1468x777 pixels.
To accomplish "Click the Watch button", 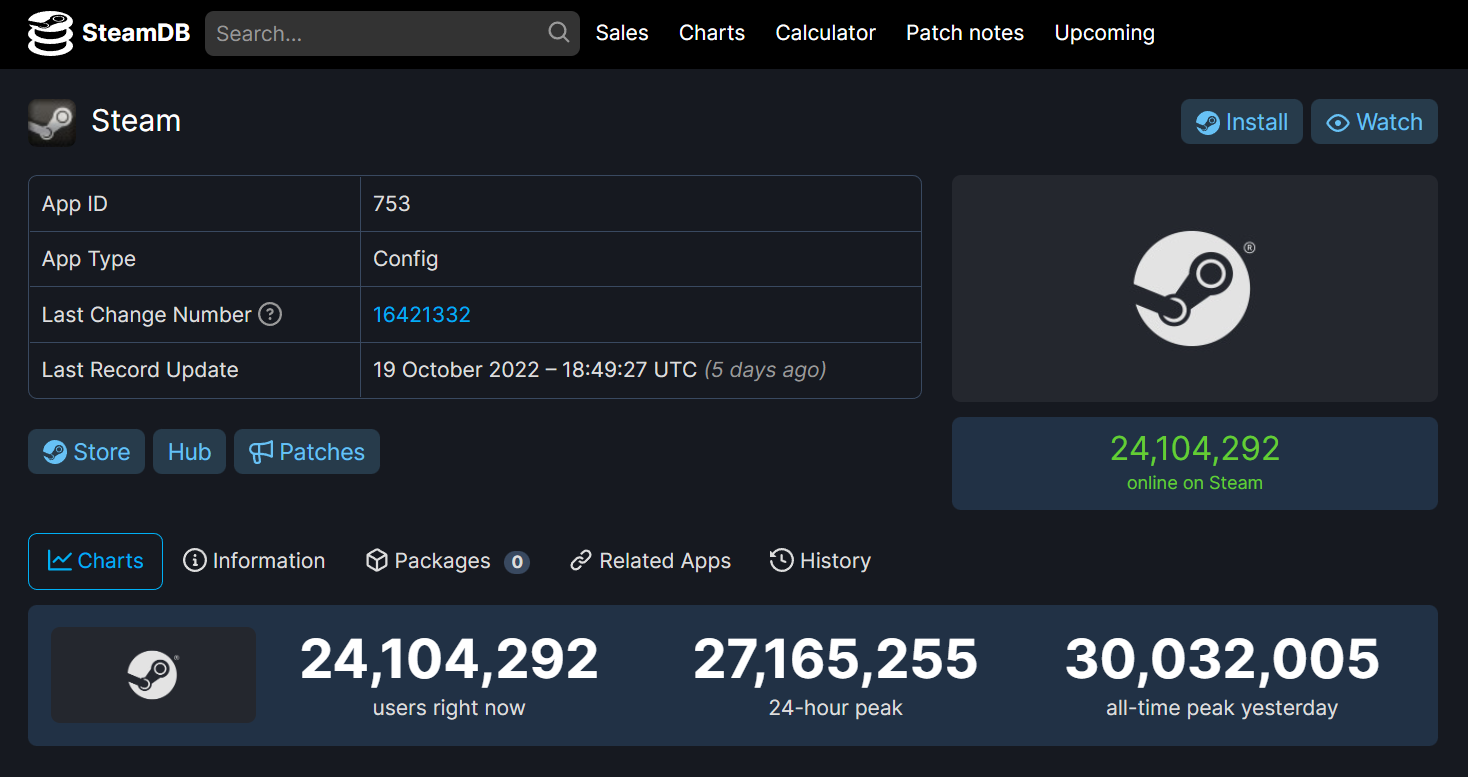I will point(1374,122).
